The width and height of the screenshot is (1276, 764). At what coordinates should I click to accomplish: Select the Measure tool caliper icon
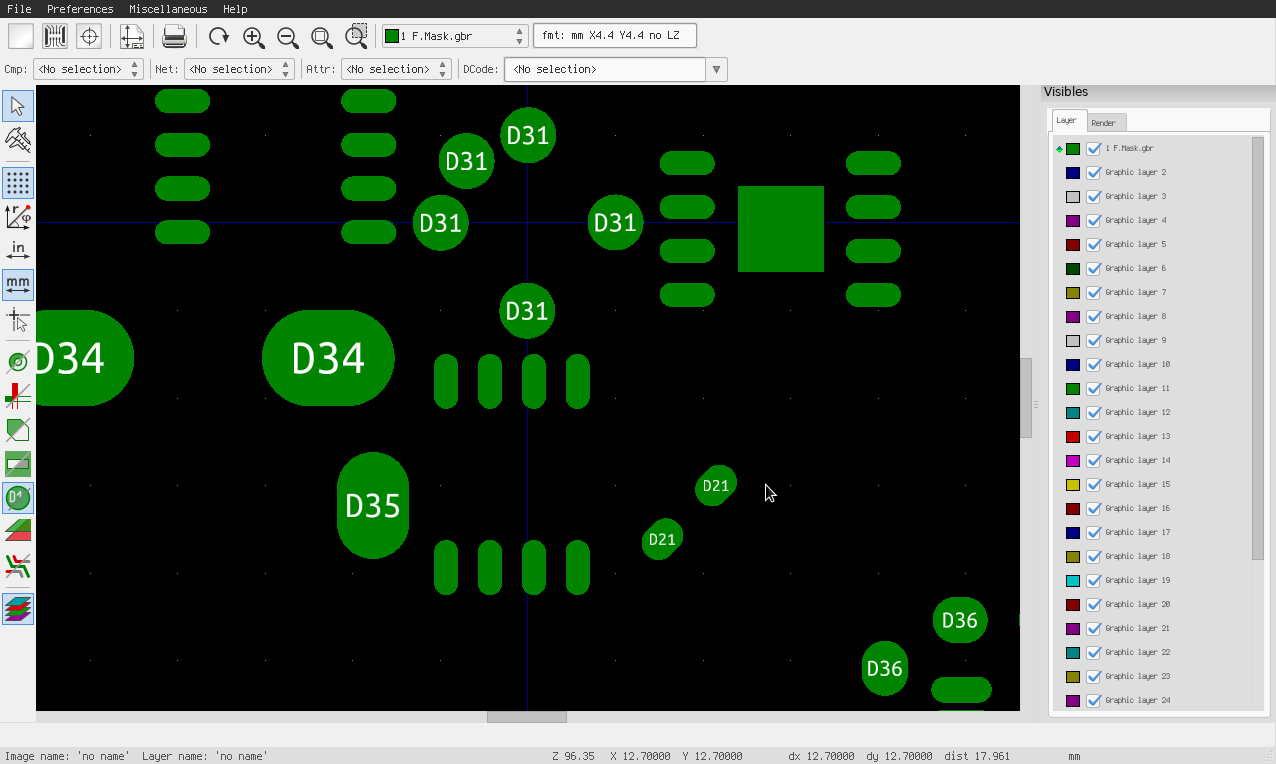(18, 139)
